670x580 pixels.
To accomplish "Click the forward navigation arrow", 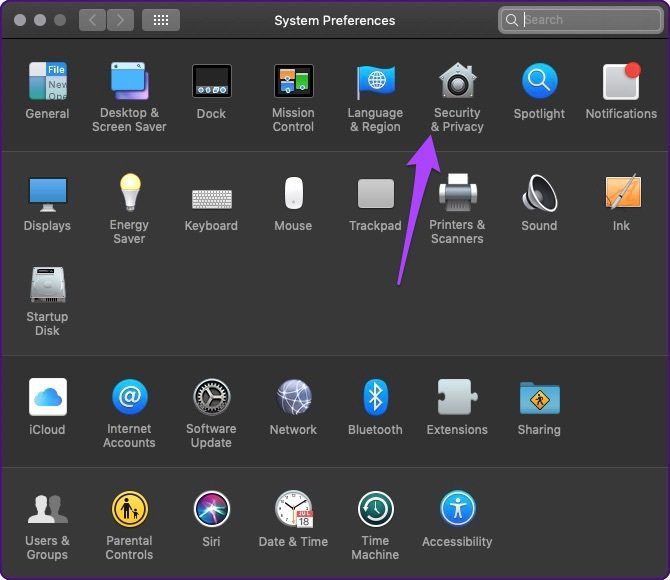I will click(x=120, y=20).
